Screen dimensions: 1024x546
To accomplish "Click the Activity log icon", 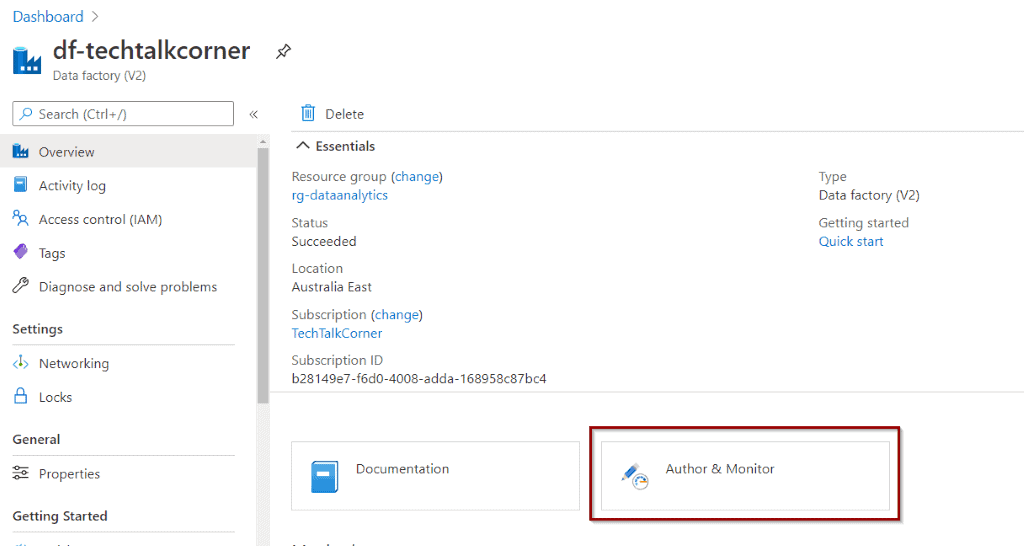I will pyautogui.click(x=21, y=185).
